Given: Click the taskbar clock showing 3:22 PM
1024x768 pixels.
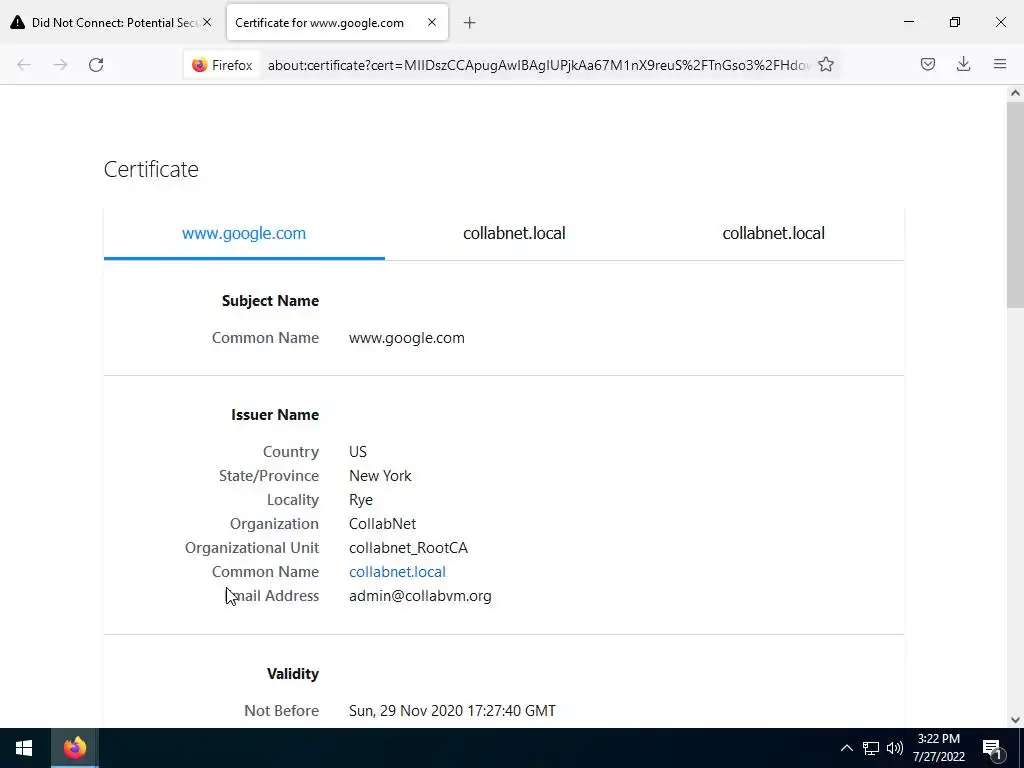Looking at the screenshot, I should point(938,748).
